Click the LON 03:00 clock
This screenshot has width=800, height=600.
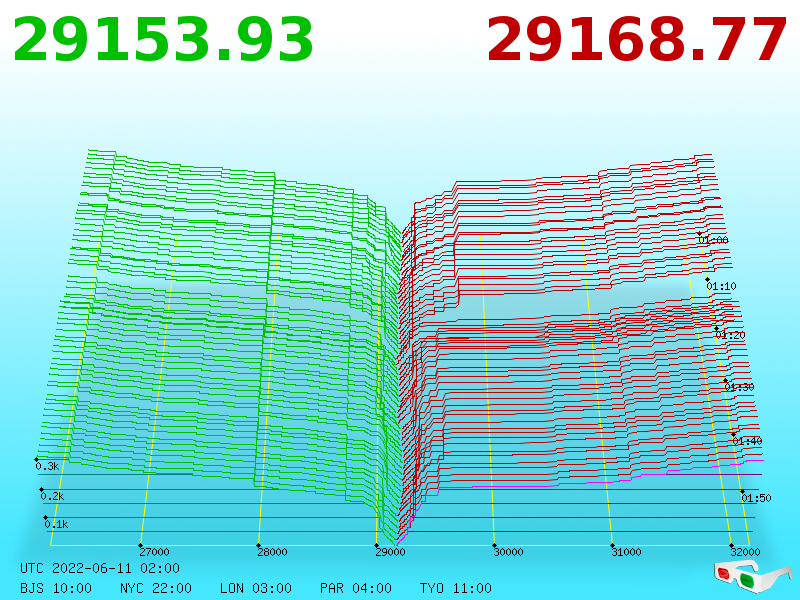(256, 588)
